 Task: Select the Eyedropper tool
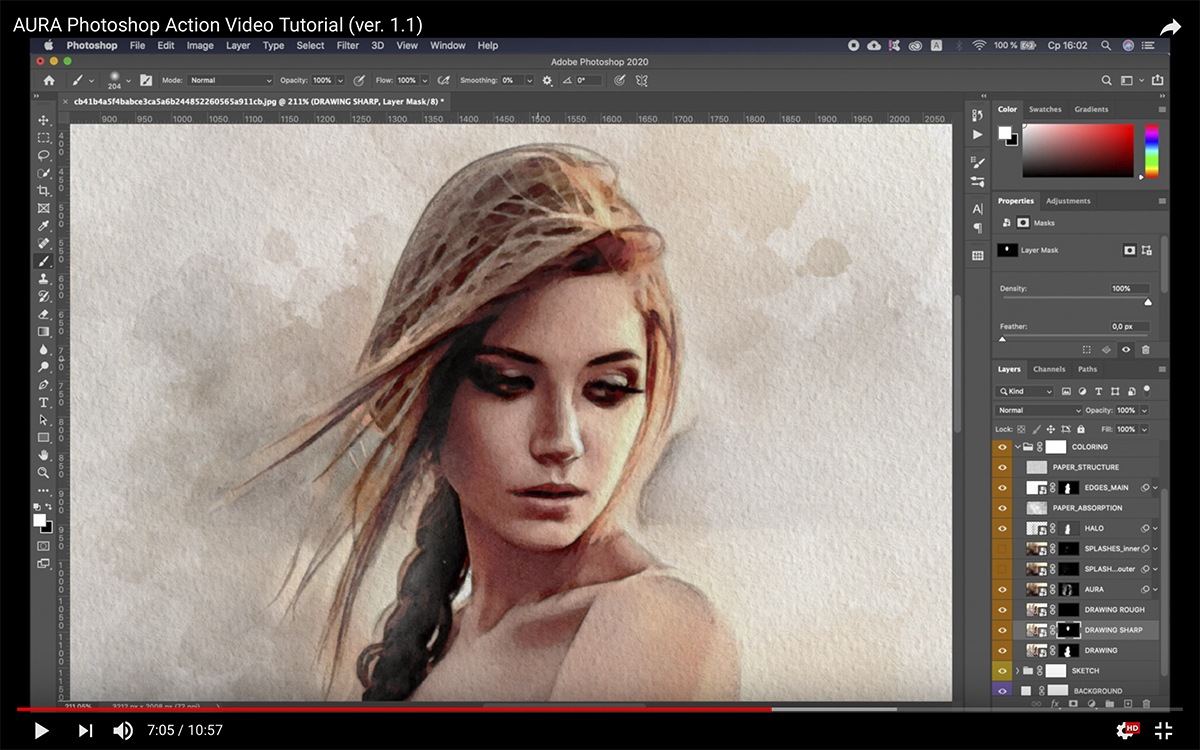coord(43,226)
